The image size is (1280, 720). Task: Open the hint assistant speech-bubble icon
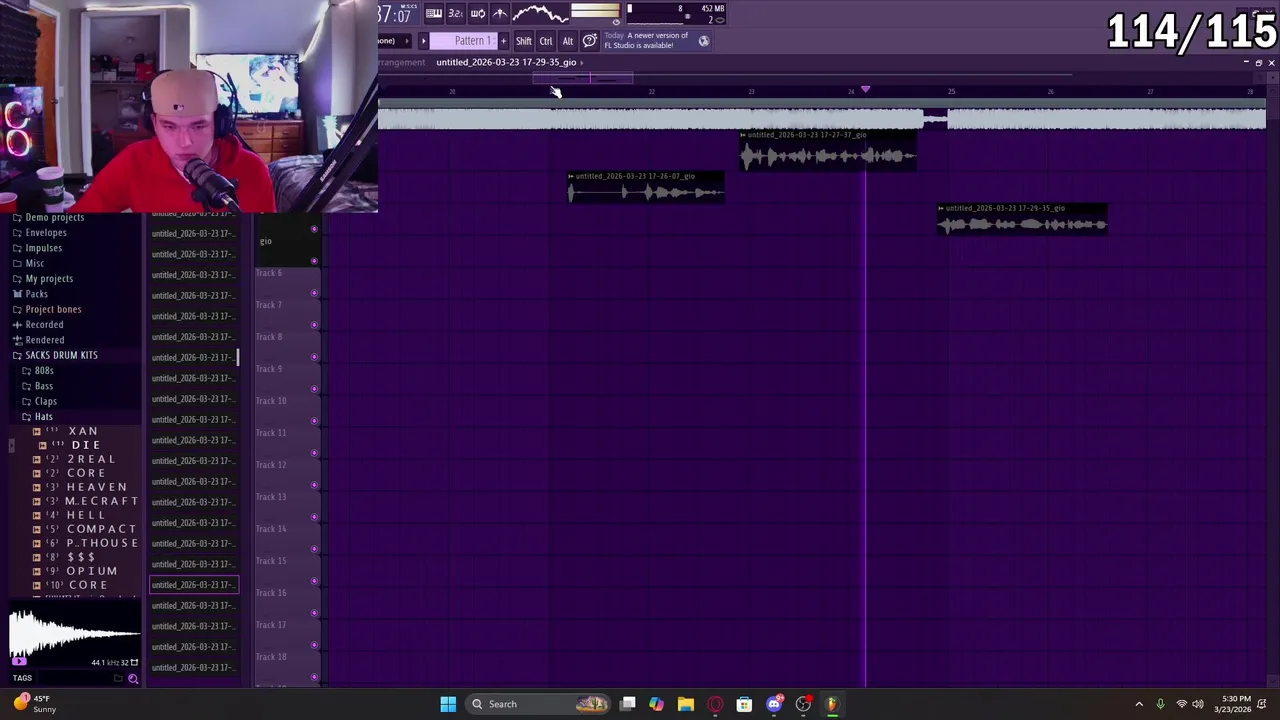(x=590, y=41)
